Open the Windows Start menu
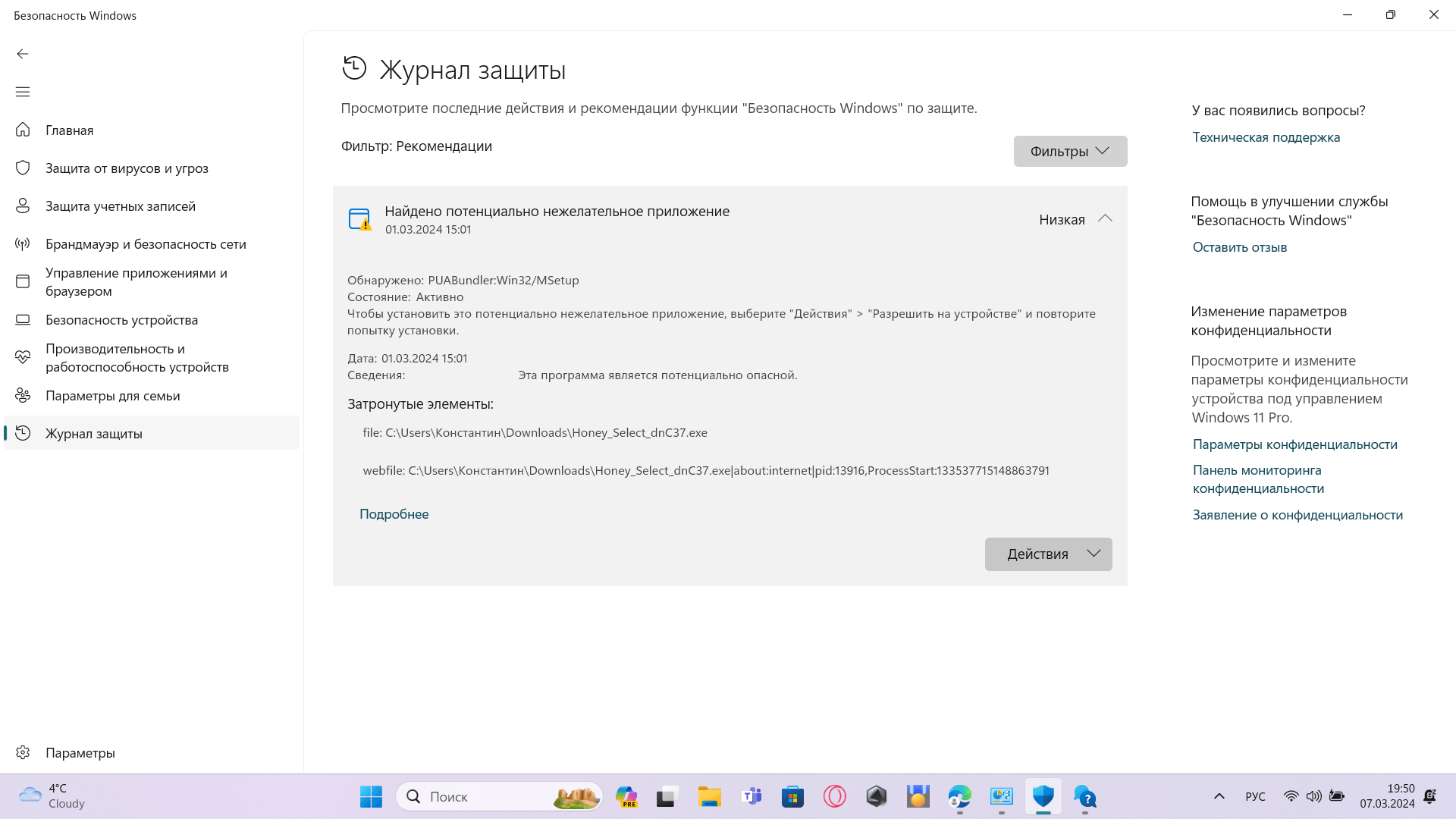This screenshot has width=1456, height=819. point(371,797)
